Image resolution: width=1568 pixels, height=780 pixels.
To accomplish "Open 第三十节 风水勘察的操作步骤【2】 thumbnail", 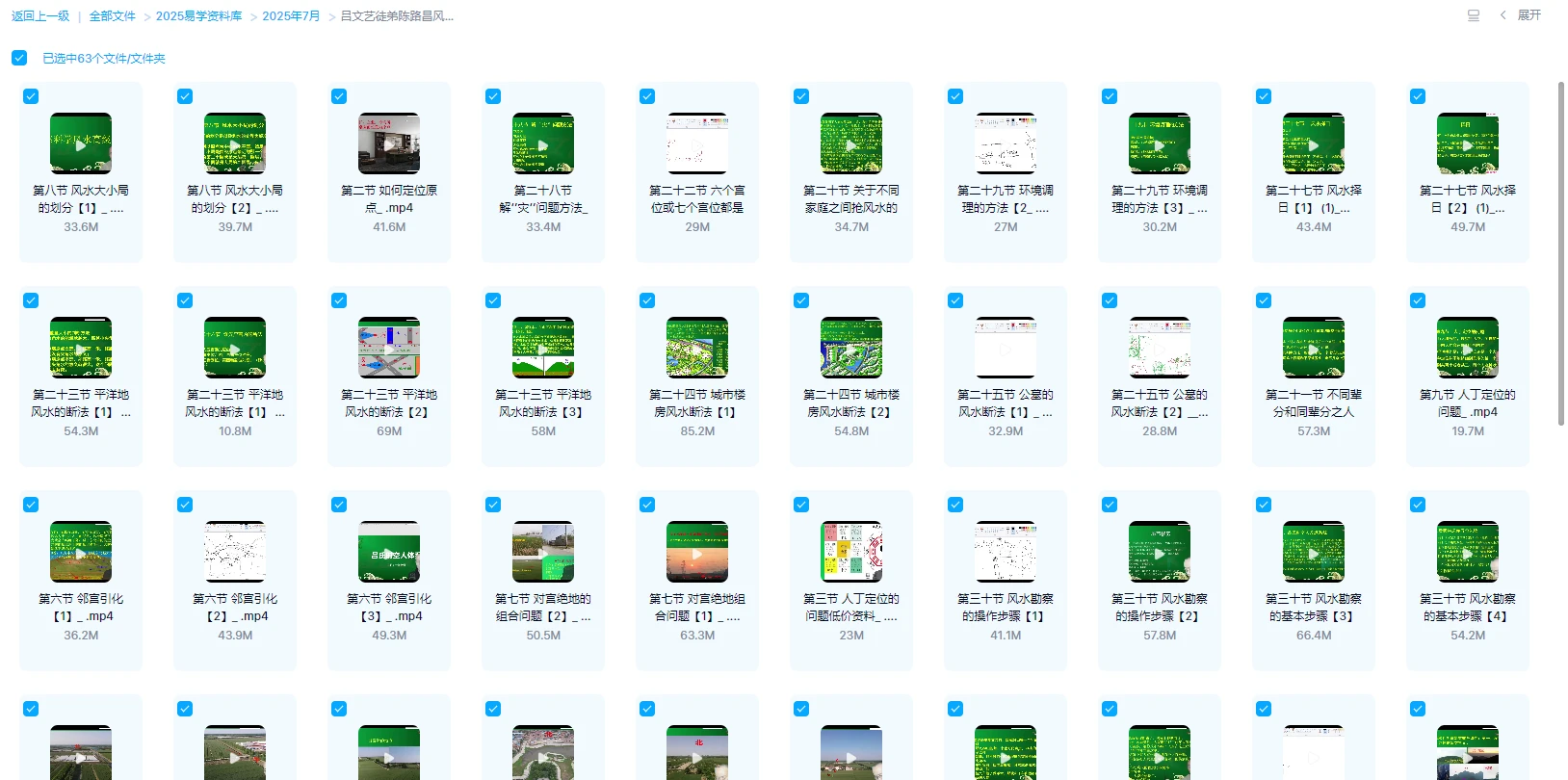I will click(1160, 552).
